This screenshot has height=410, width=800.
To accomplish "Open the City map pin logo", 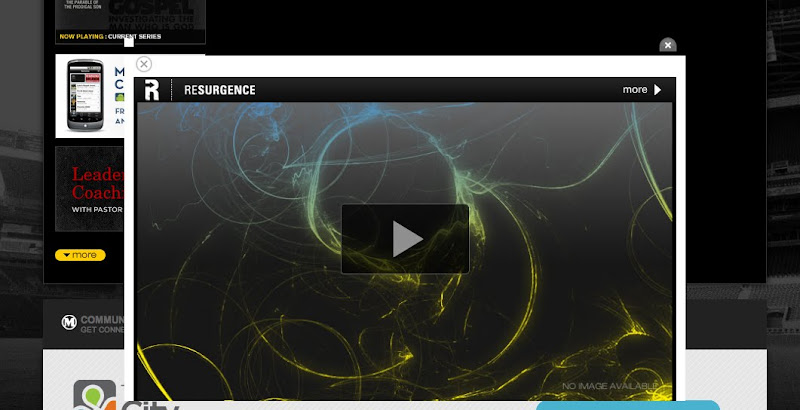I will pos(95,395).
